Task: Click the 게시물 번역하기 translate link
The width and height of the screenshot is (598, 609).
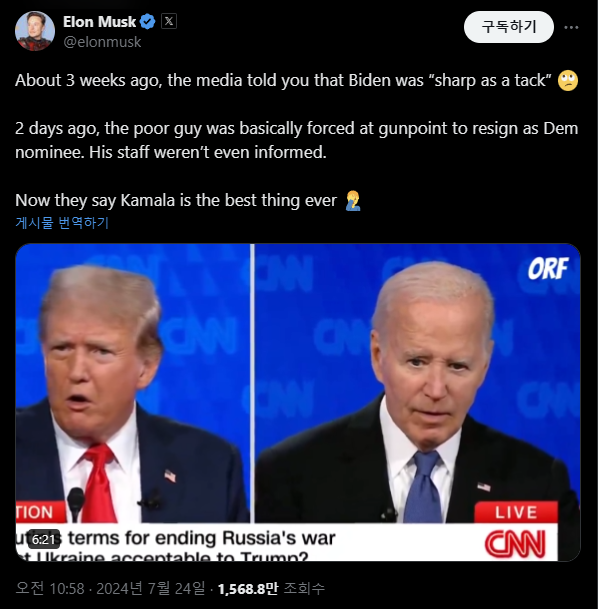Action: 62,223
